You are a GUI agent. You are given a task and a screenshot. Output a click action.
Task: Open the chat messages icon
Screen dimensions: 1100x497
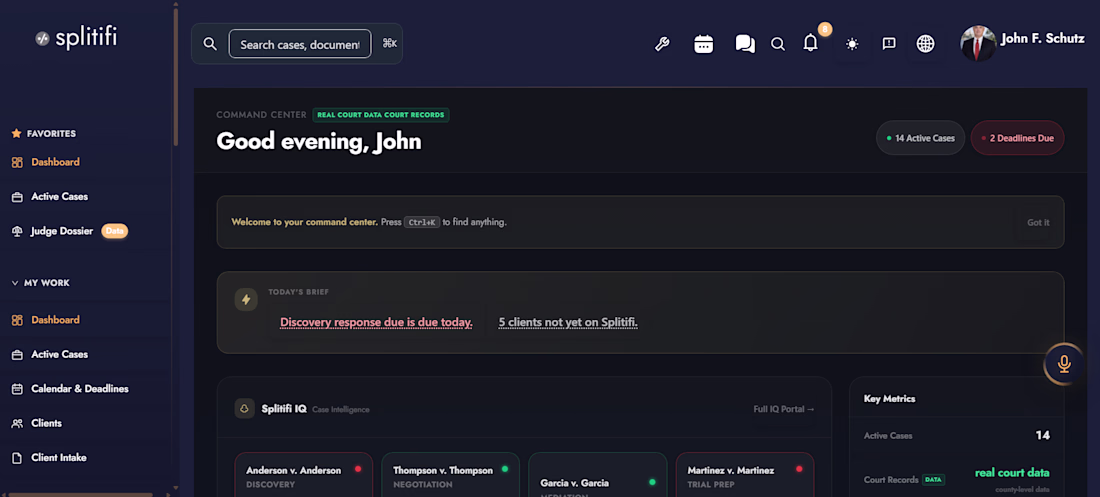745,44
